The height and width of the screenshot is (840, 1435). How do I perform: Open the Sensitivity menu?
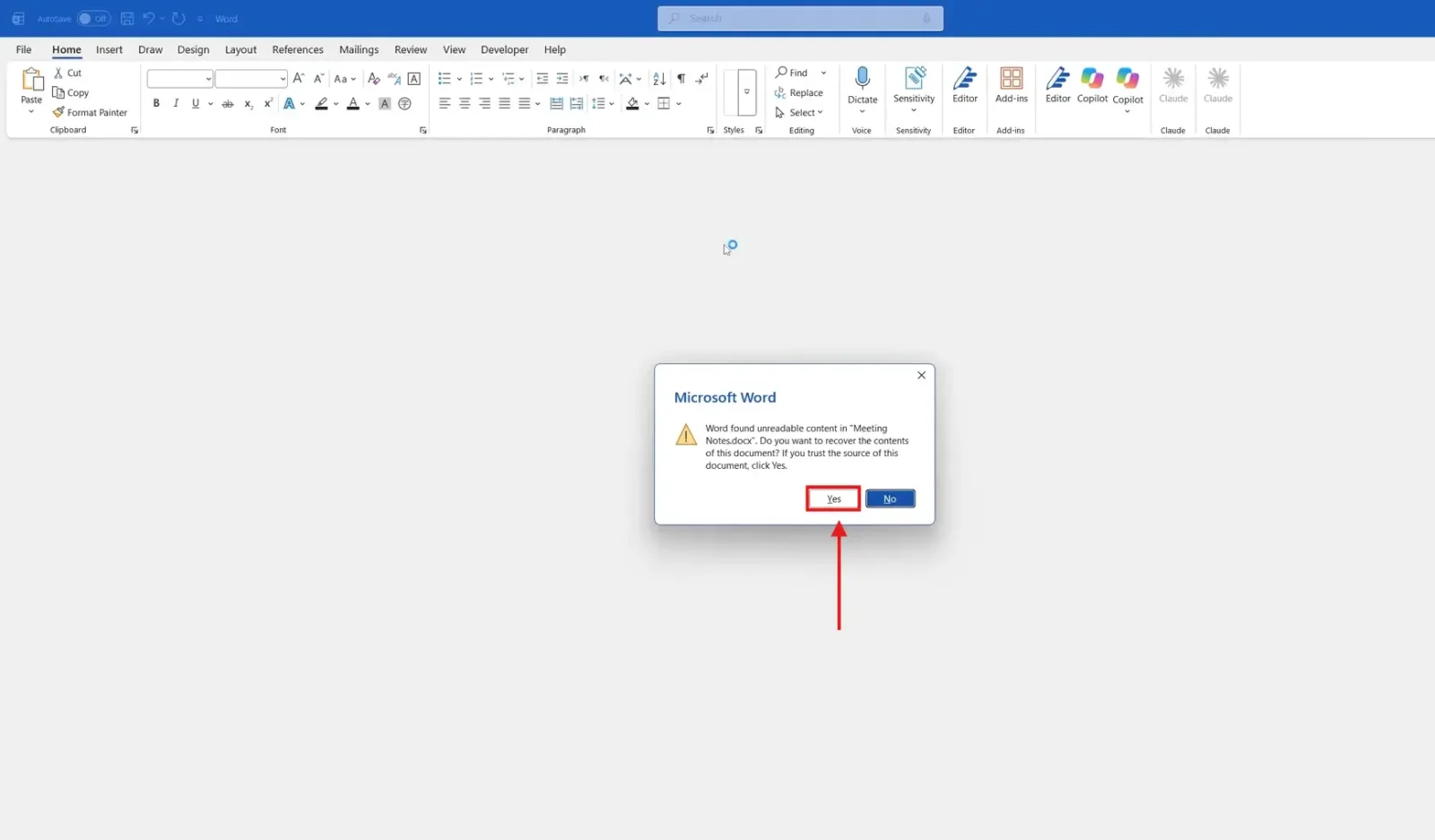pos(914,90)
